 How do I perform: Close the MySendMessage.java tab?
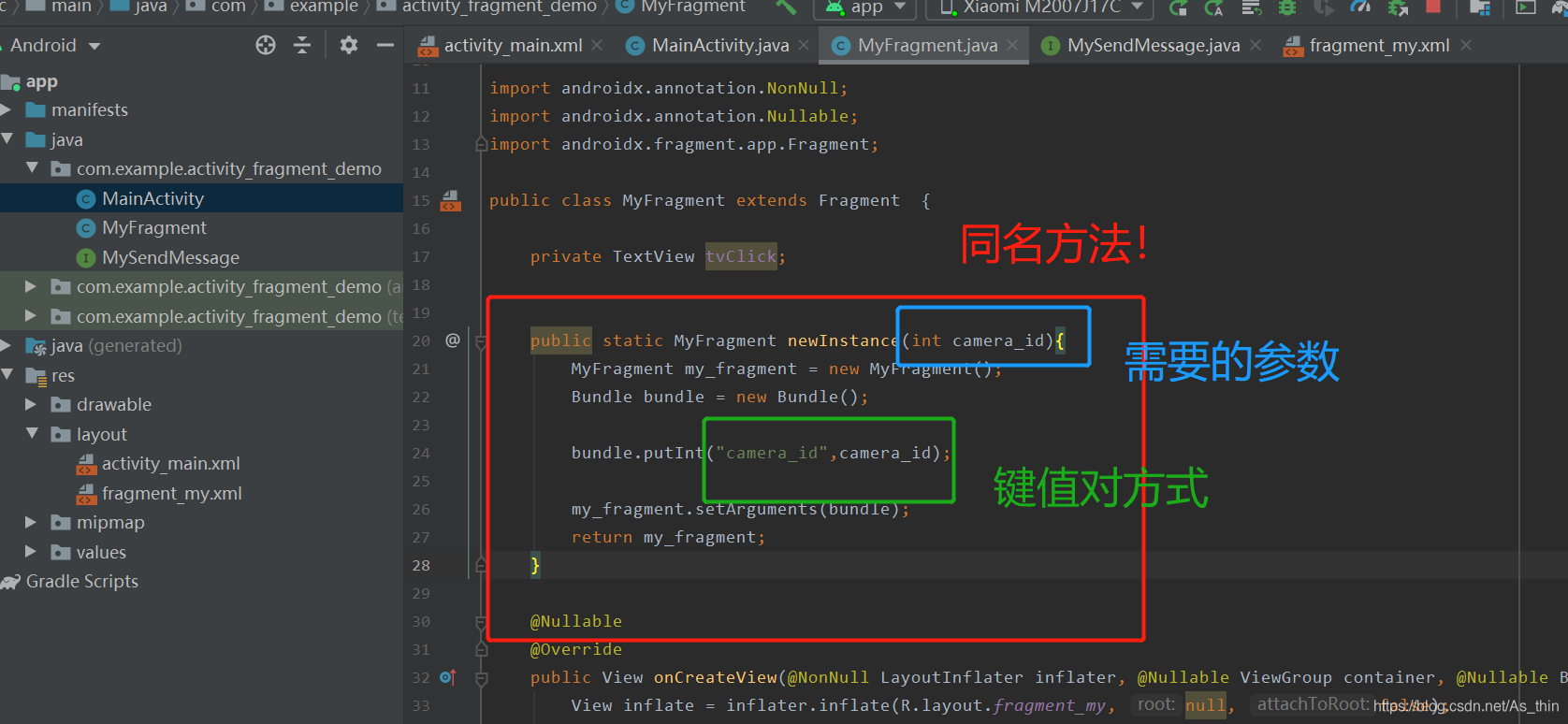point(1255,45)
